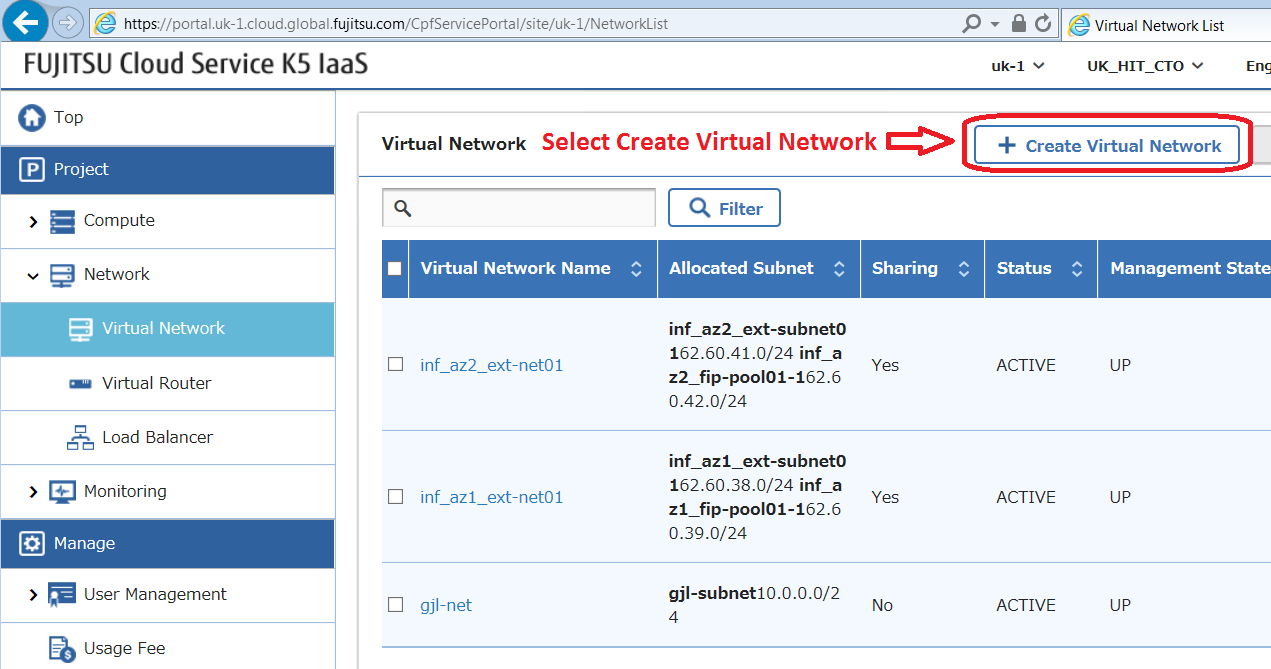Viewport: 1271px width, 669px height.
Task: Open the inf_az1_ext-net01 network link
Action: pyautogui.click(x=491, y=497)
